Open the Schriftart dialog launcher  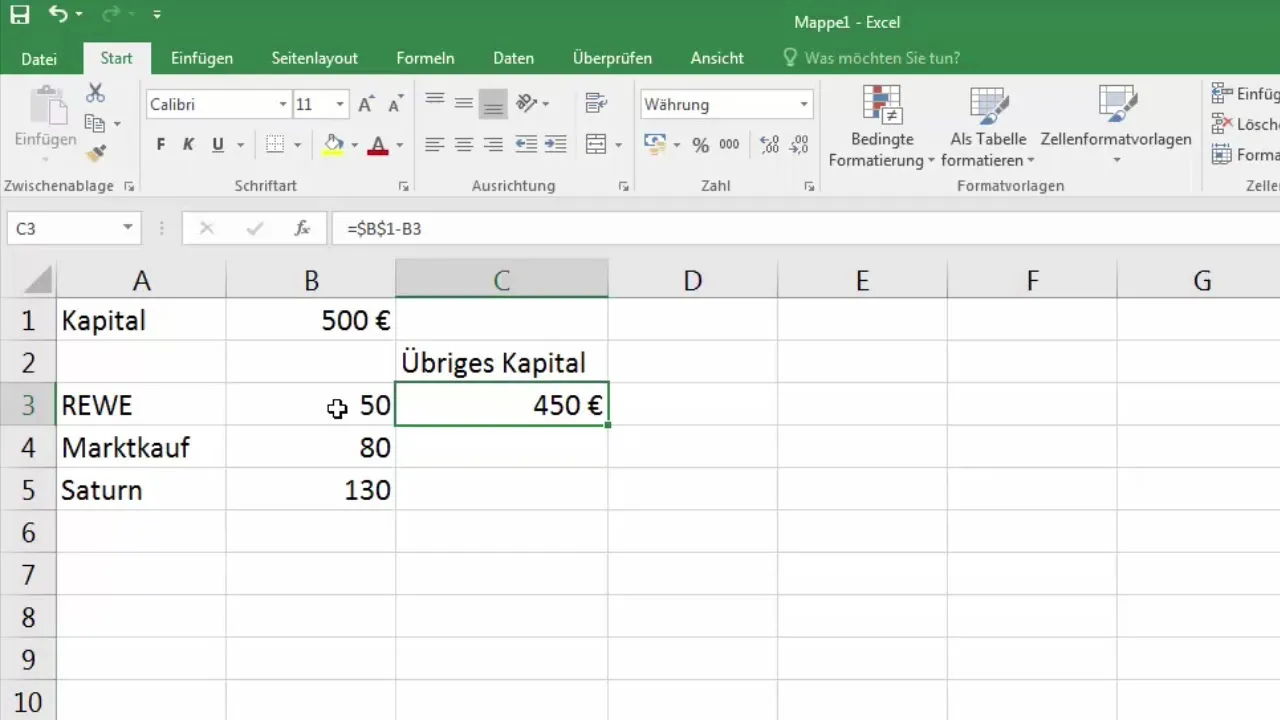click(x=404, y=186)
